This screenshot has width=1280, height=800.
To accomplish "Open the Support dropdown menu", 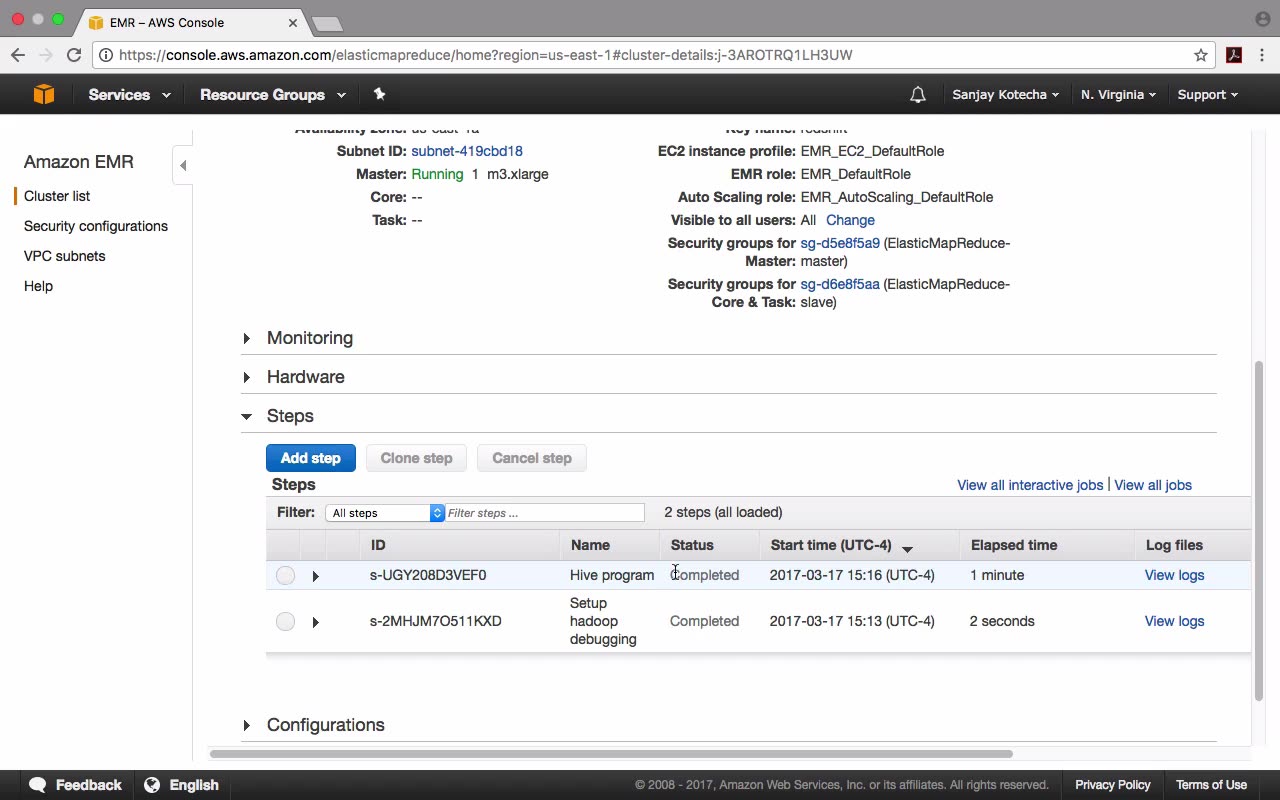I will point(1207,95).
